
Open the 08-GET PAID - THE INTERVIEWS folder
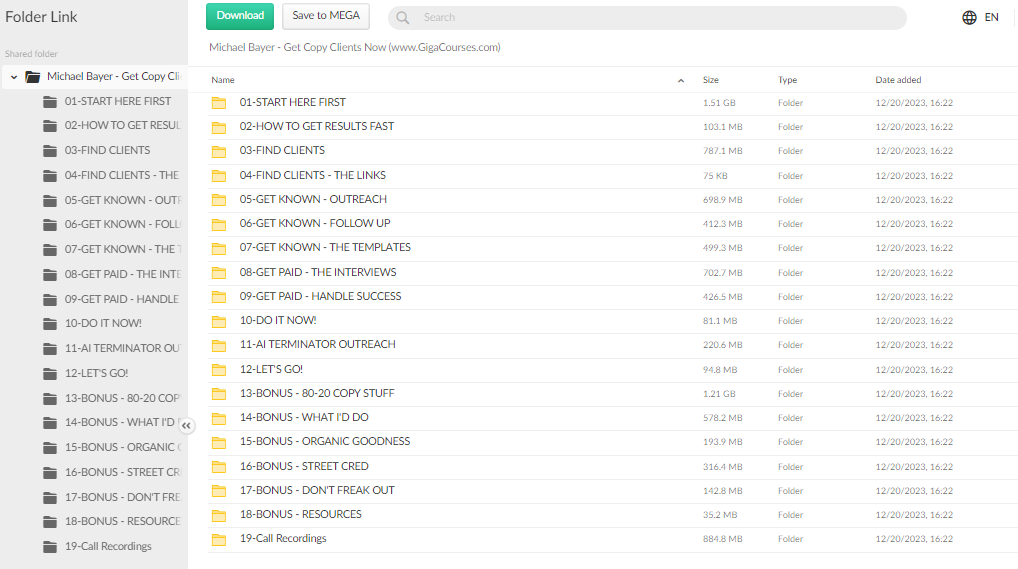pyautogui.click(x=317, y=272)
